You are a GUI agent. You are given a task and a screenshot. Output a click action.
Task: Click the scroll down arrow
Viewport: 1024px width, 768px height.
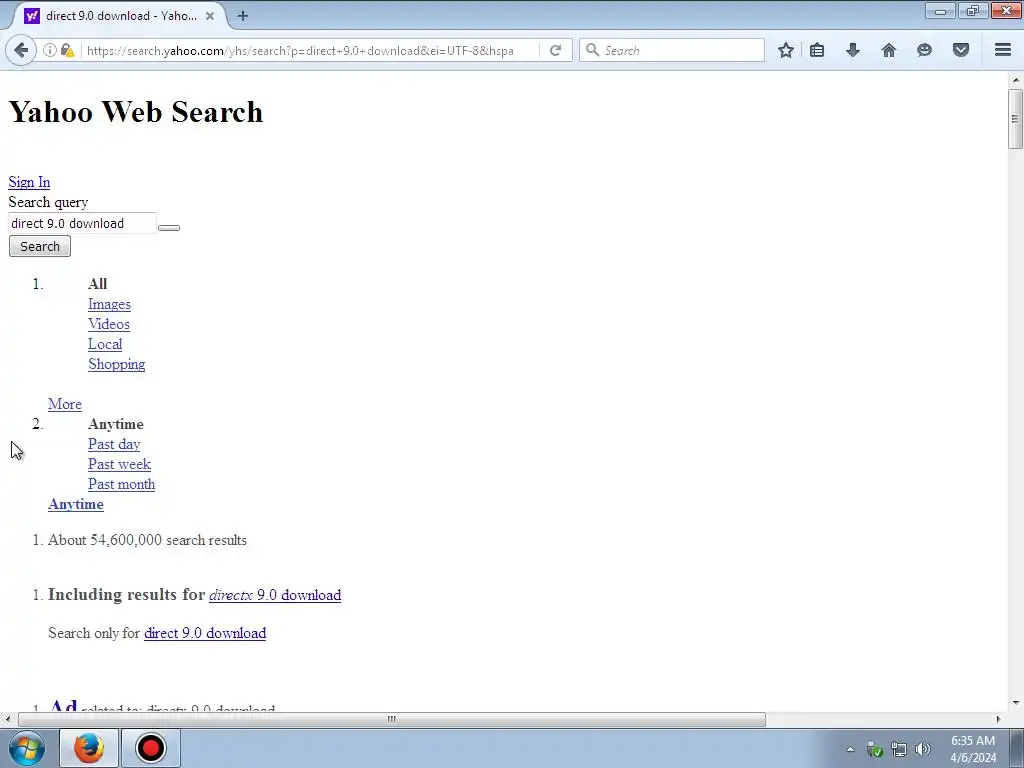tap(1015, 703)
